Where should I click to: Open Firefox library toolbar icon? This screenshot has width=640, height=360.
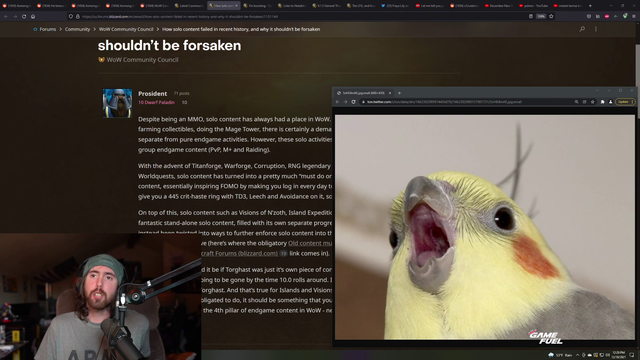click(598, 16)
